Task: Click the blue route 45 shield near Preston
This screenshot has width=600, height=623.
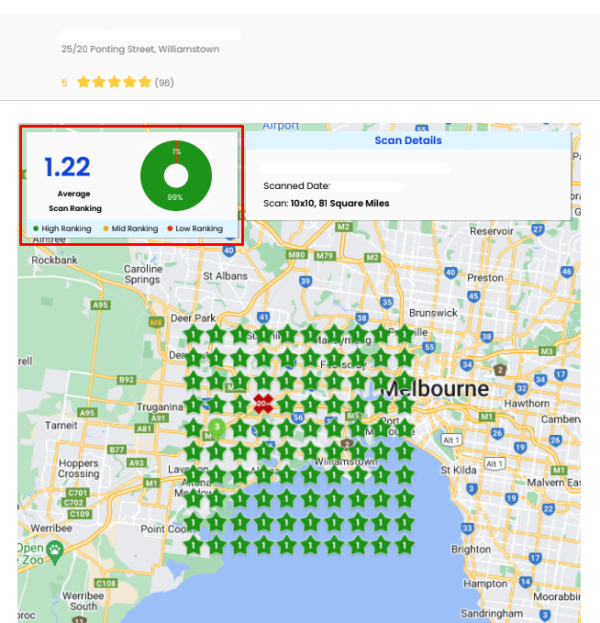Action: pos(473,296)
